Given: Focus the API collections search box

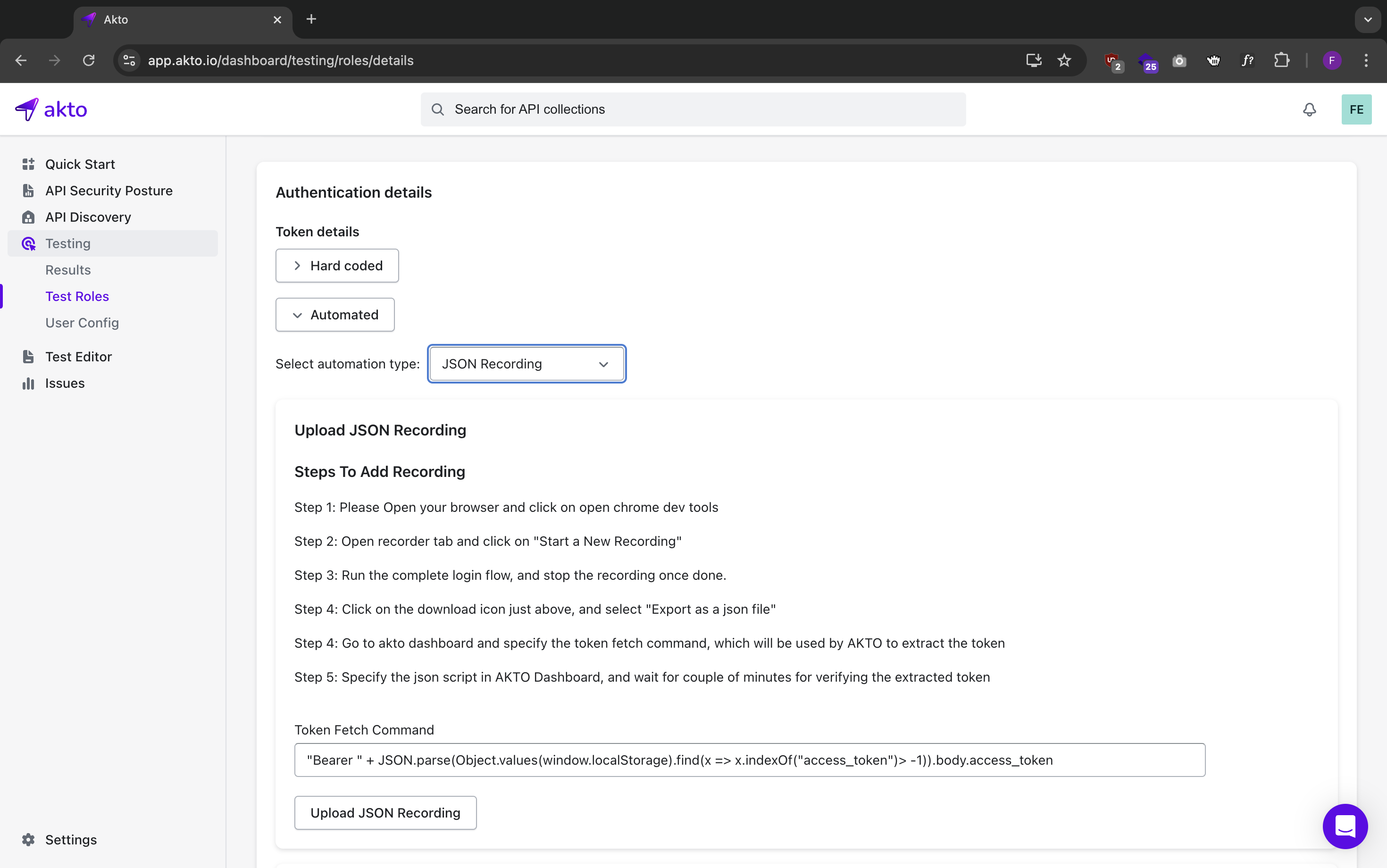Looking at the screenshot, I should coord(693,109).
